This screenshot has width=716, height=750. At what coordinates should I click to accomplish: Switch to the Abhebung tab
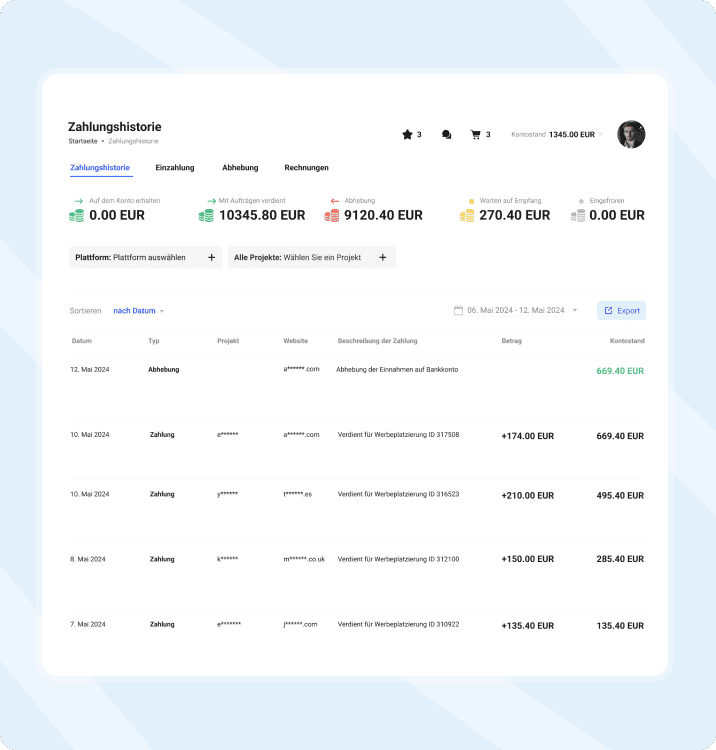coord(240,168)
